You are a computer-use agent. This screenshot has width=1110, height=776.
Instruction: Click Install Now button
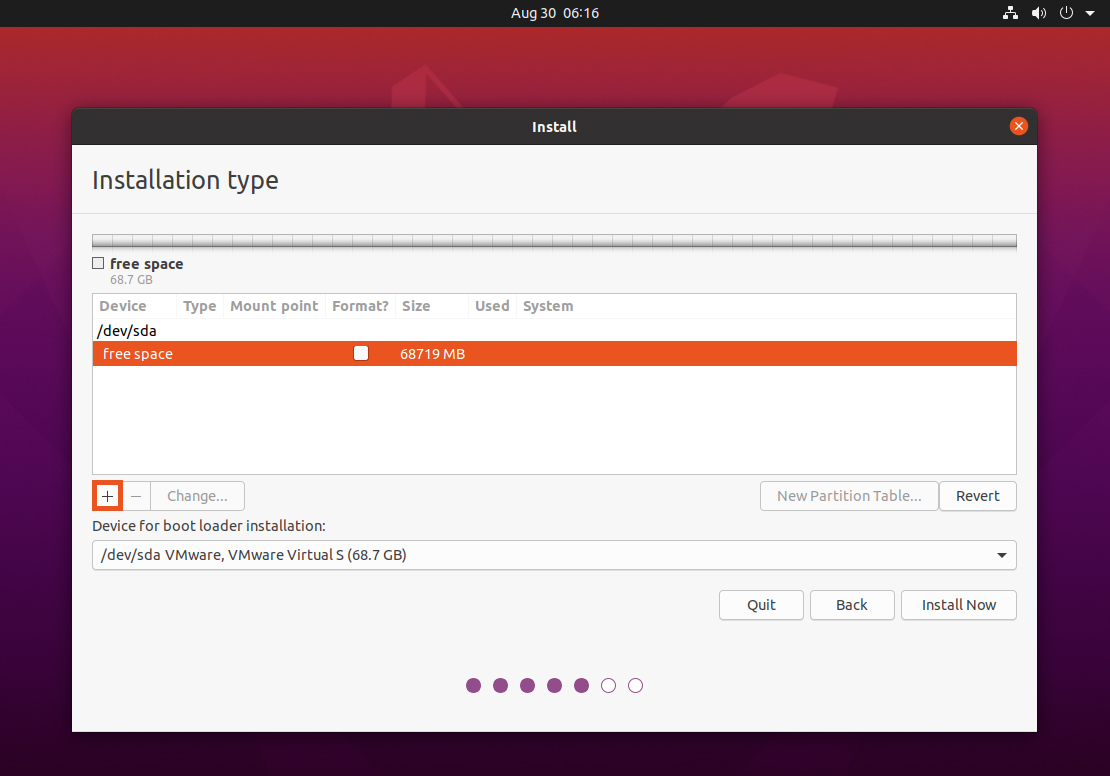(x=959, y=605)
